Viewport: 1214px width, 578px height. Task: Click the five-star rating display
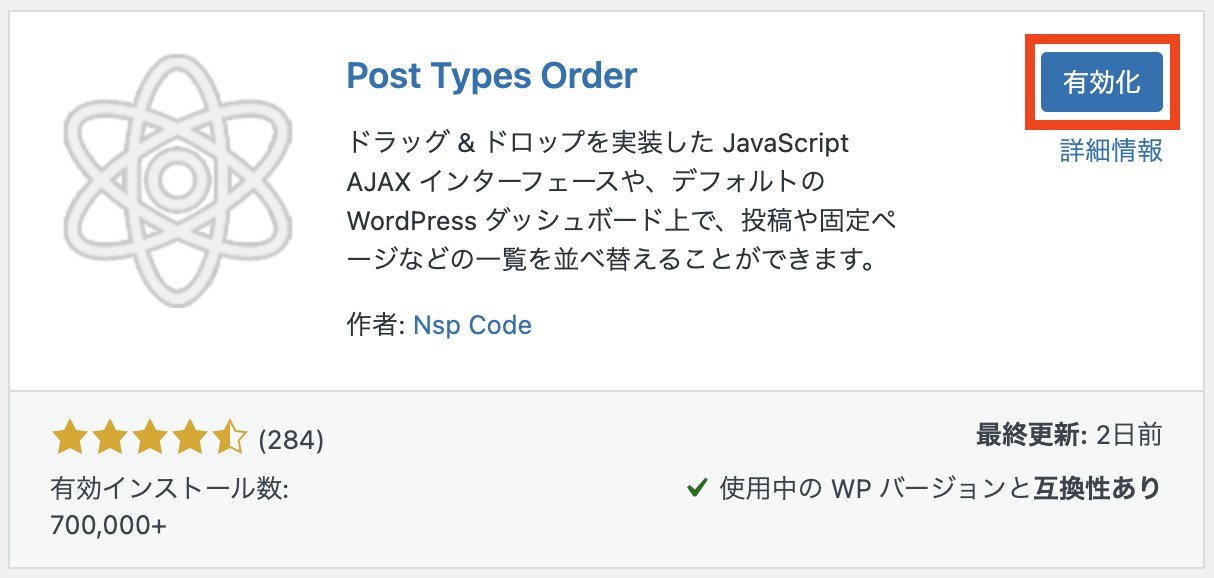click(x=148, y=438)
